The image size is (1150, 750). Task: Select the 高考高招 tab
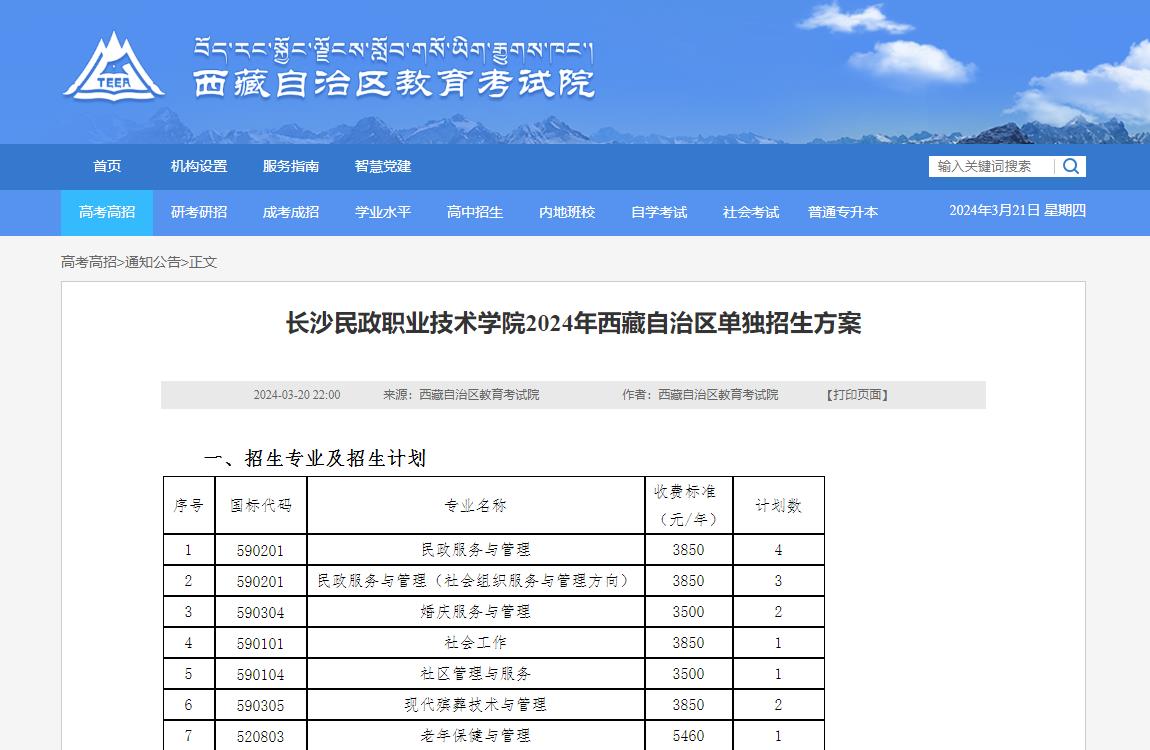(x=107, y=213)
